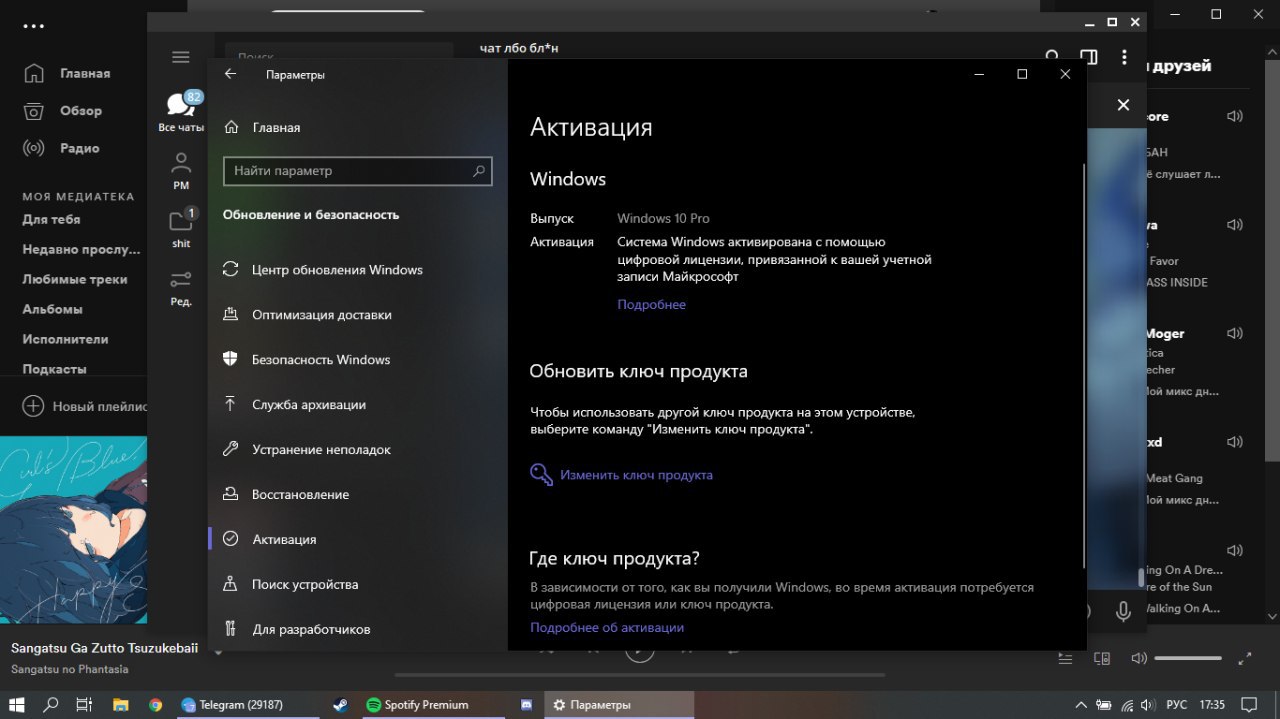Click the Windows Start button
The height and width of the screenshot is (719, 1280).
18,705
